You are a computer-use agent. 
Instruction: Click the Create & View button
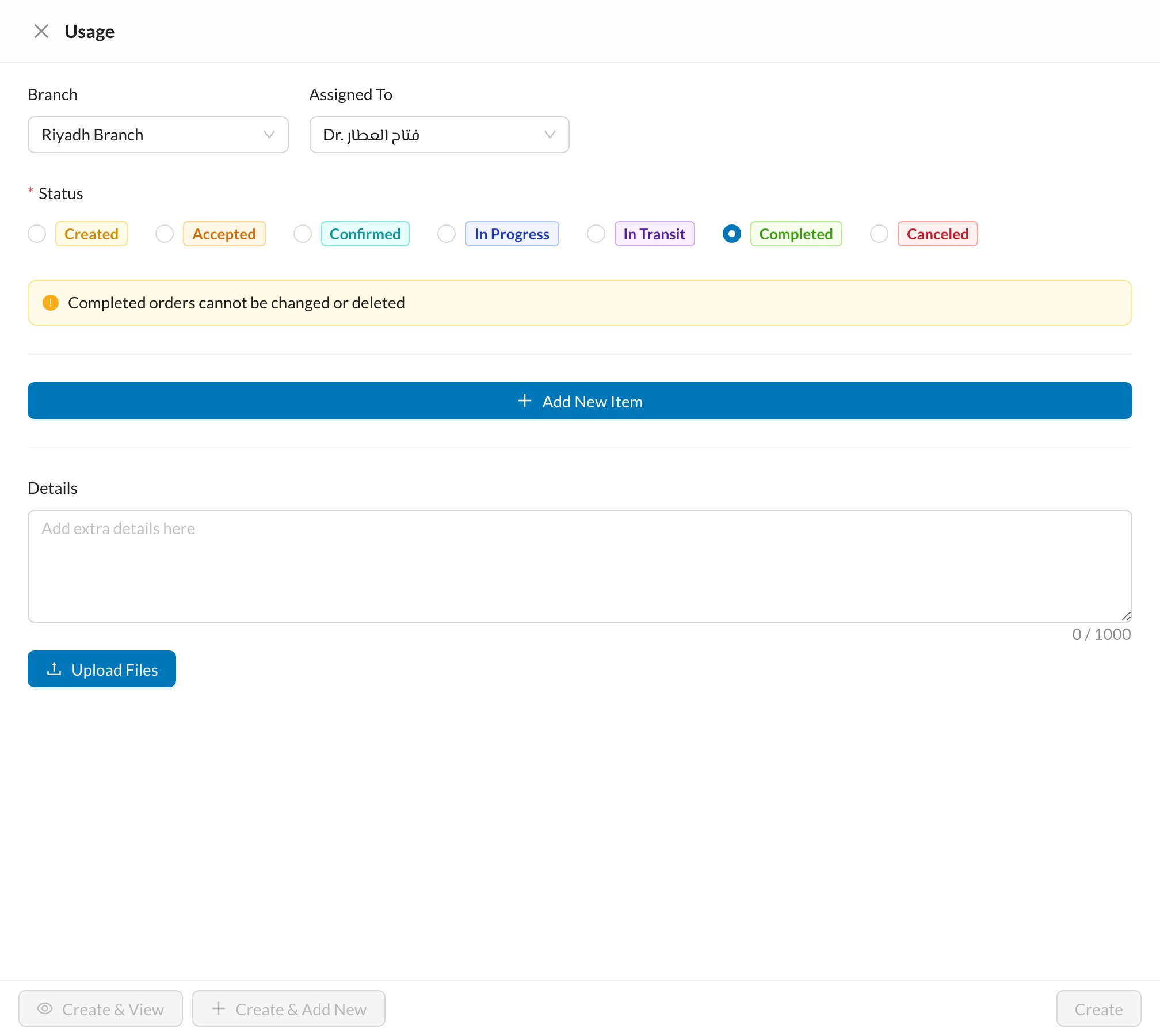point(101,1009)
